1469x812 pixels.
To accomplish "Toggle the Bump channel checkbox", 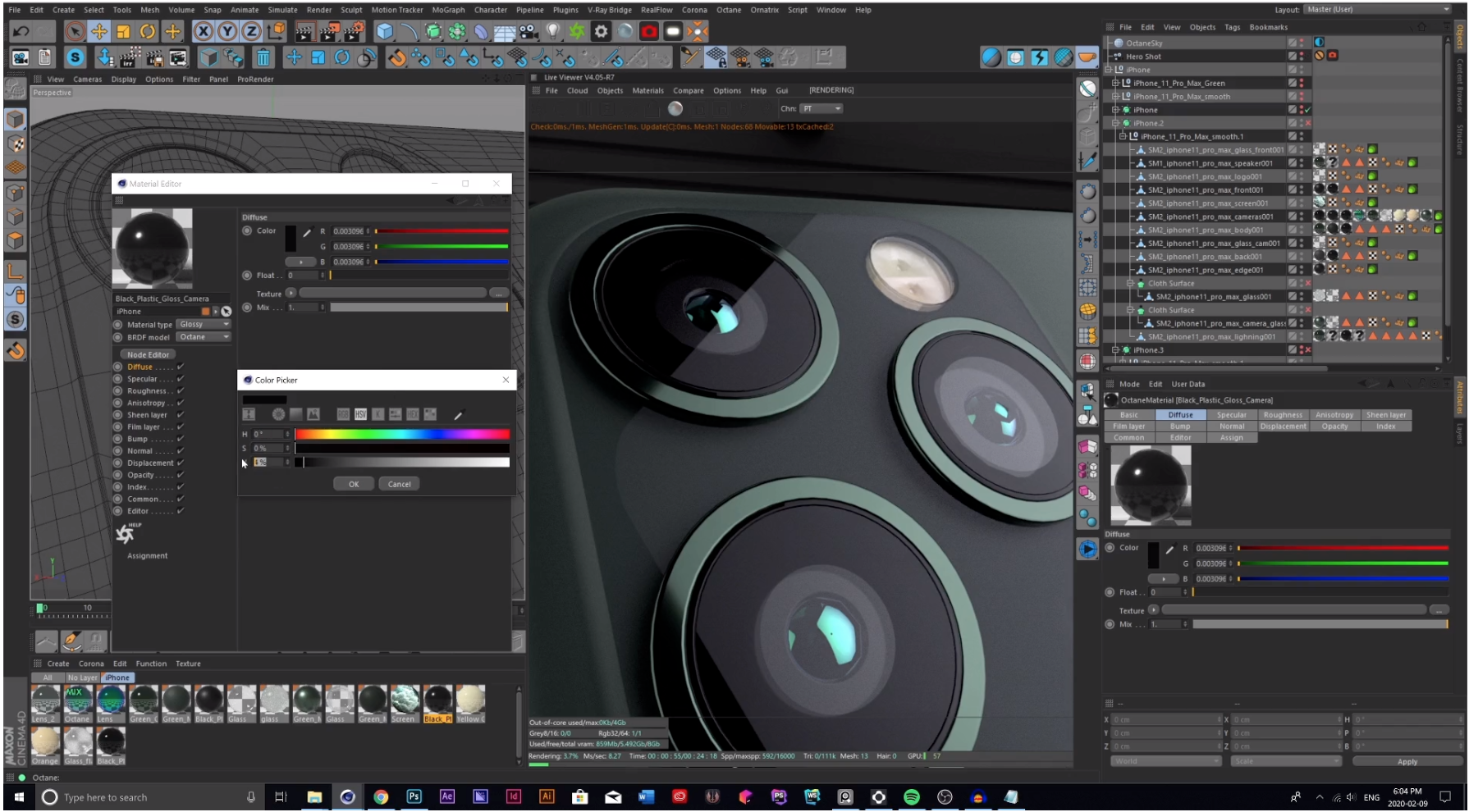I will point(181,439).
